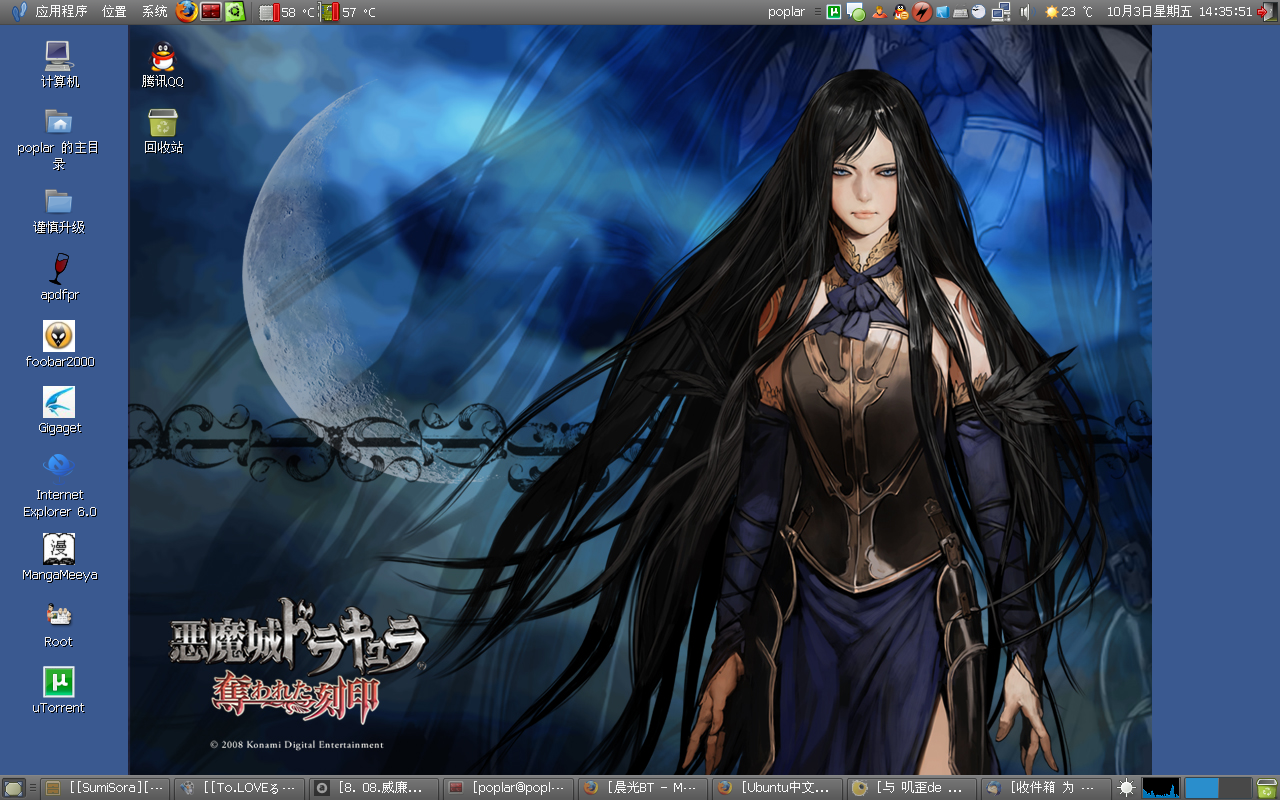Viewport: 1280px width, 800px height.
Task: Open the 计算机 desktop icon
Action: point(59,65)
